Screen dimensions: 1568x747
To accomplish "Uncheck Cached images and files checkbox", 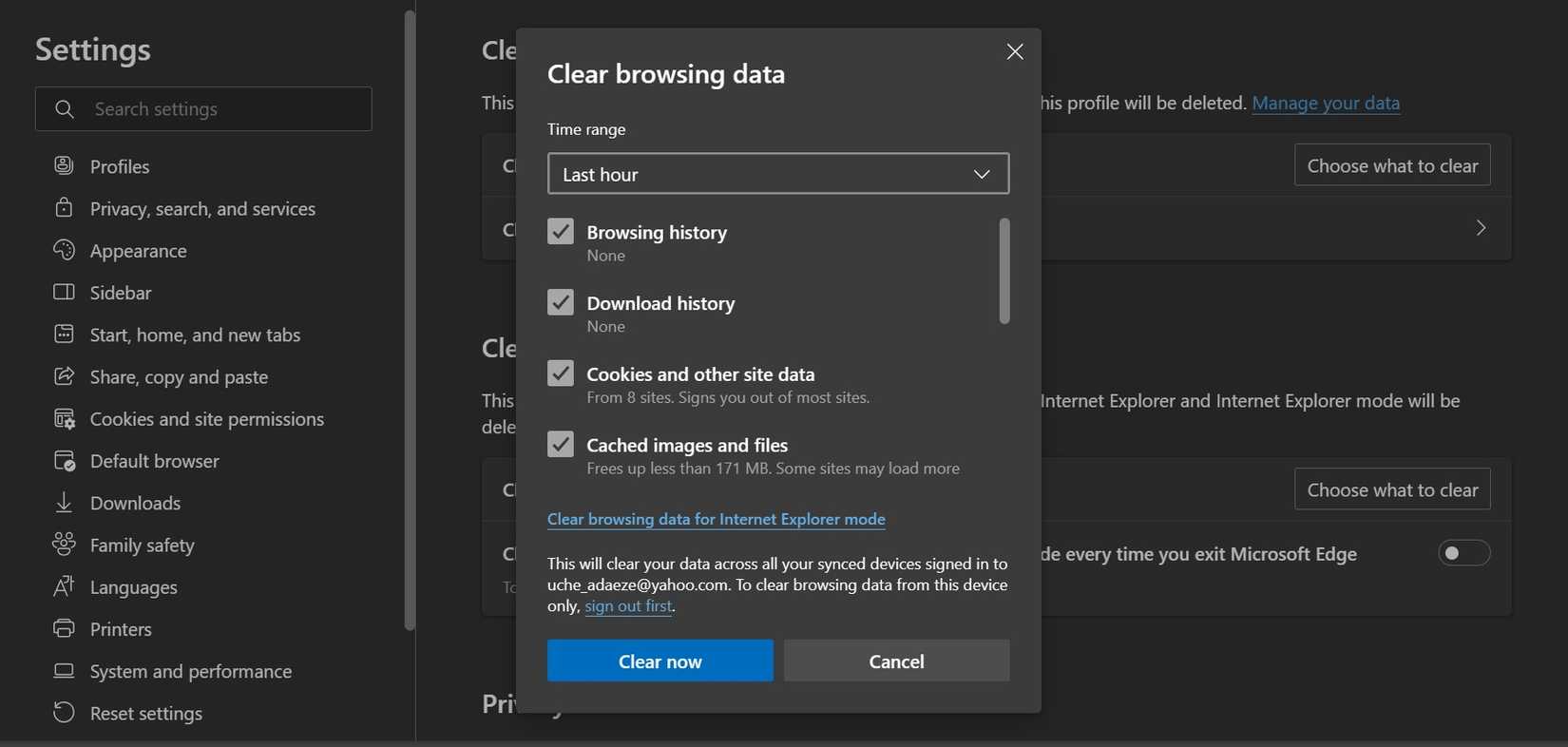I will click(561, 444).
